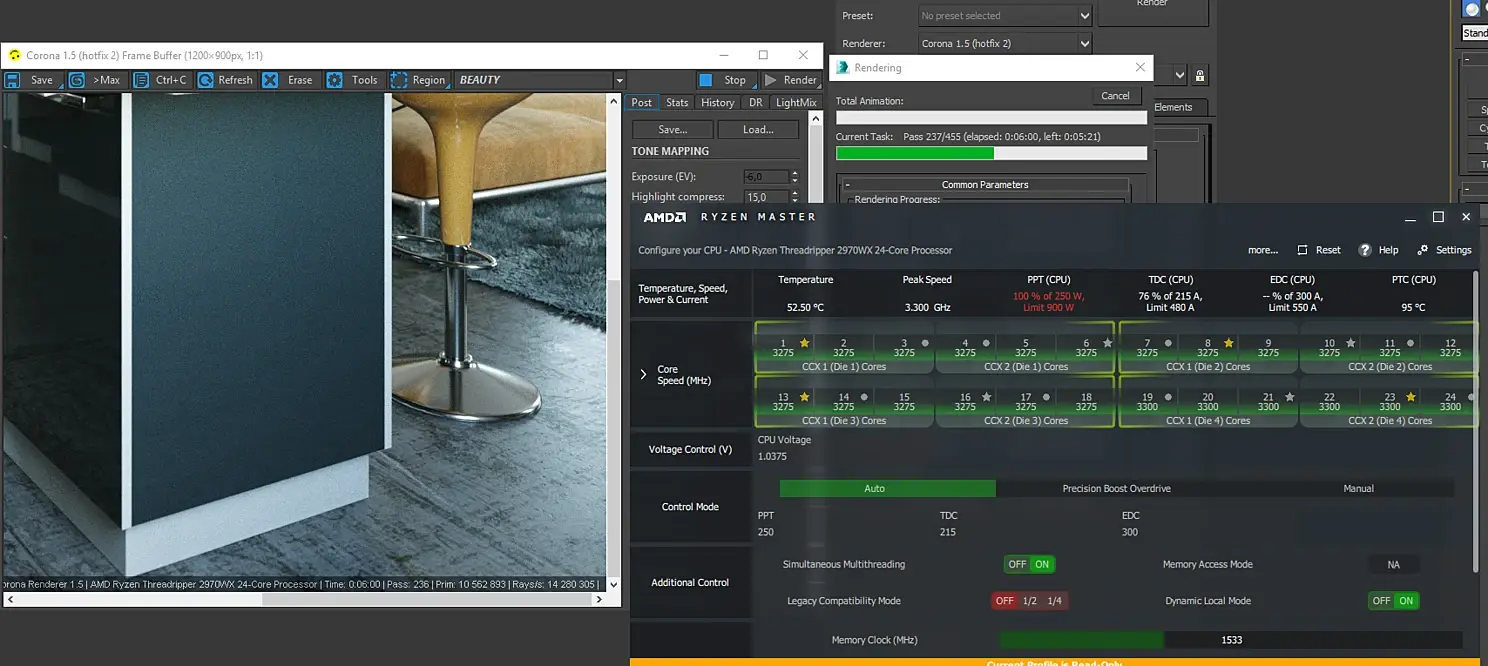Click the Ctrl+C copy icon

click(x=141, y=80)
